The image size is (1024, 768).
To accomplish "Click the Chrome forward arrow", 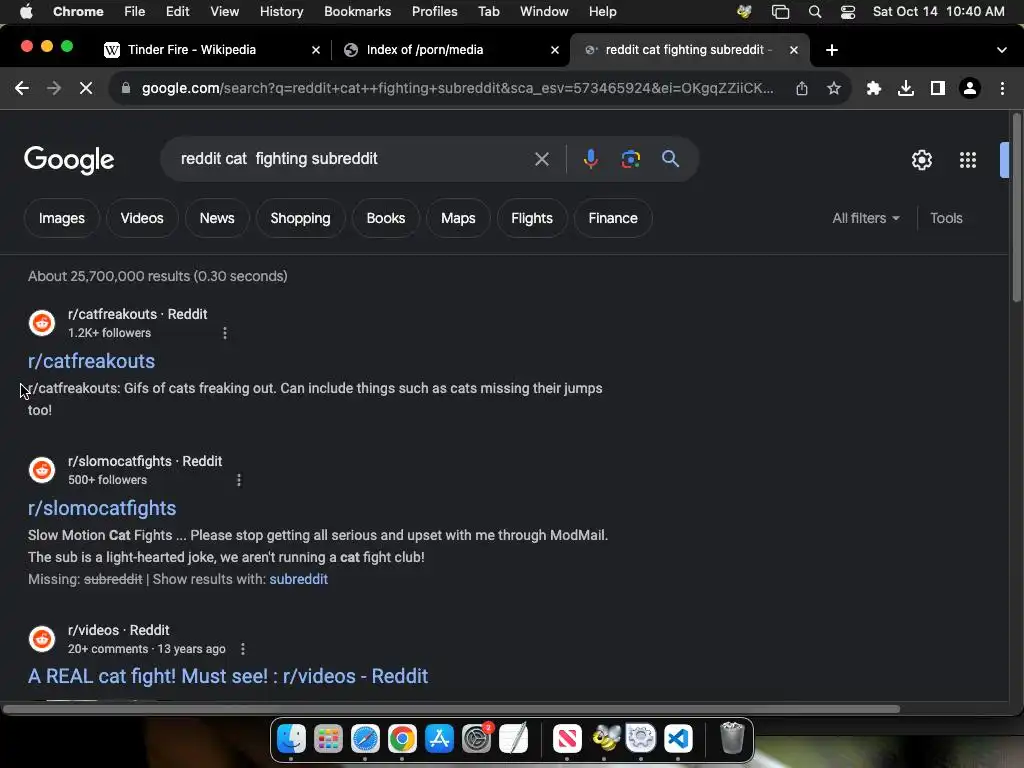I will tap(54, 88).
